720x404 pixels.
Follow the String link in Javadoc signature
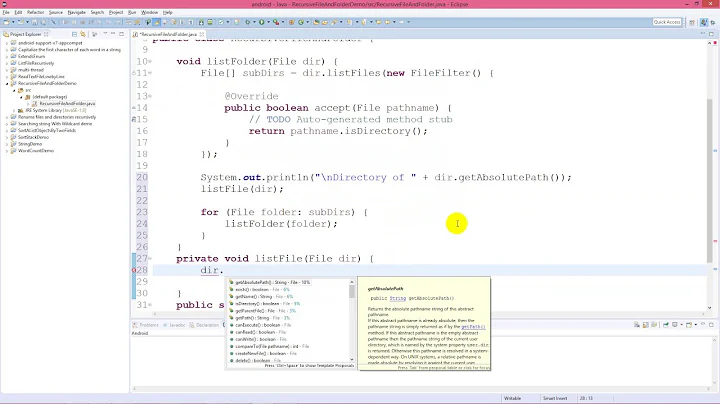tap(398, 298)
